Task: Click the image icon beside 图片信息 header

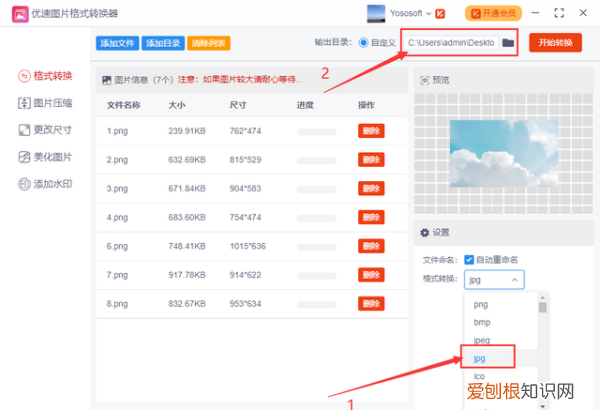Action: (x=107, y=80)
